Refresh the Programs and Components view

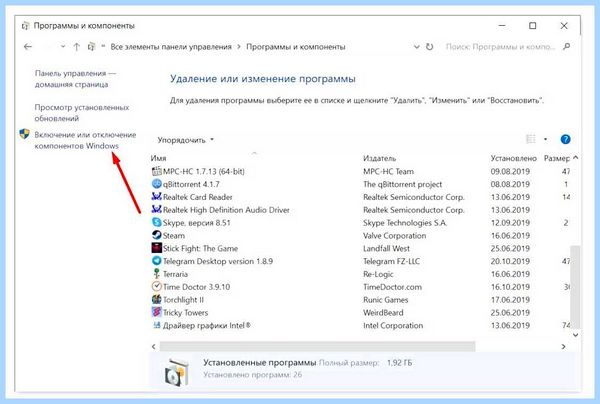[x=430, y=47]
